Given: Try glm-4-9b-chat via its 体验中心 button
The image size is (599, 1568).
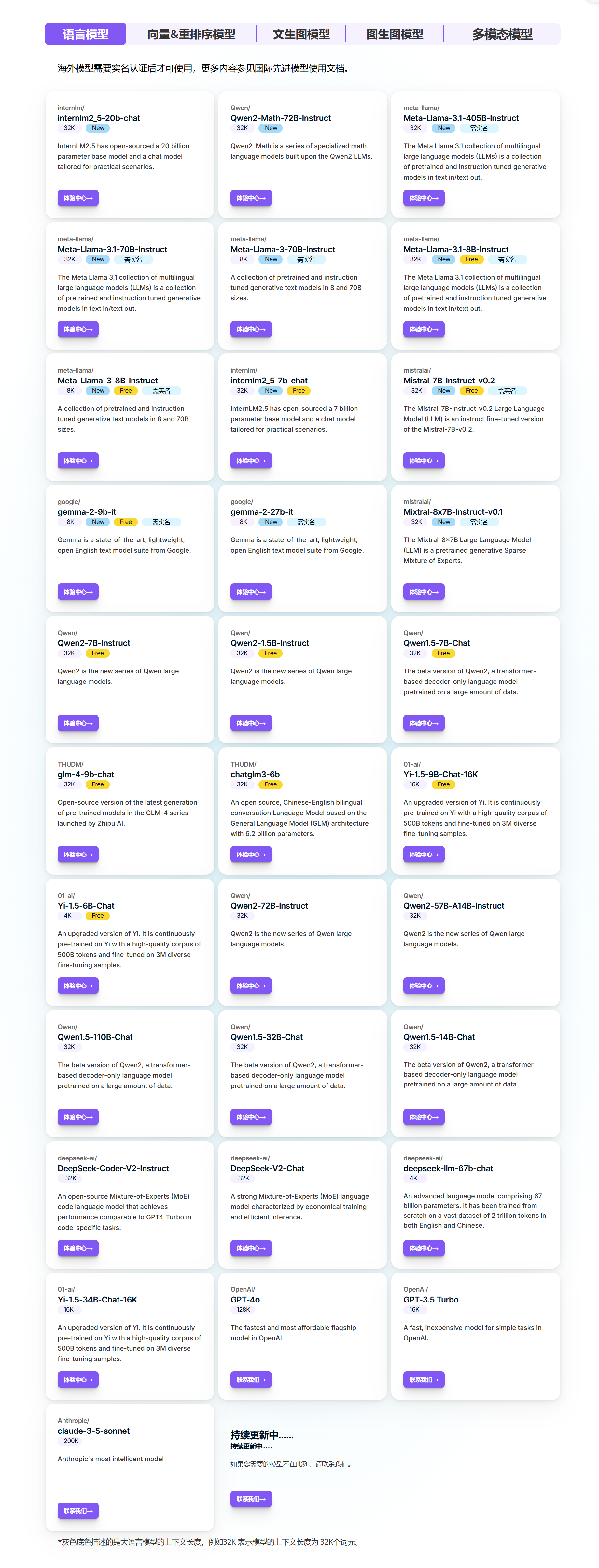Looking at the screenshot, I should (x=78, y=854).
